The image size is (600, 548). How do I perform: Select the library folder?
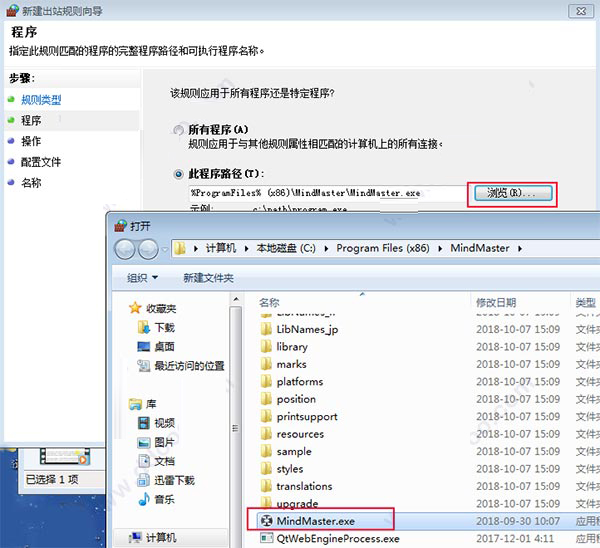click(292, 347)
